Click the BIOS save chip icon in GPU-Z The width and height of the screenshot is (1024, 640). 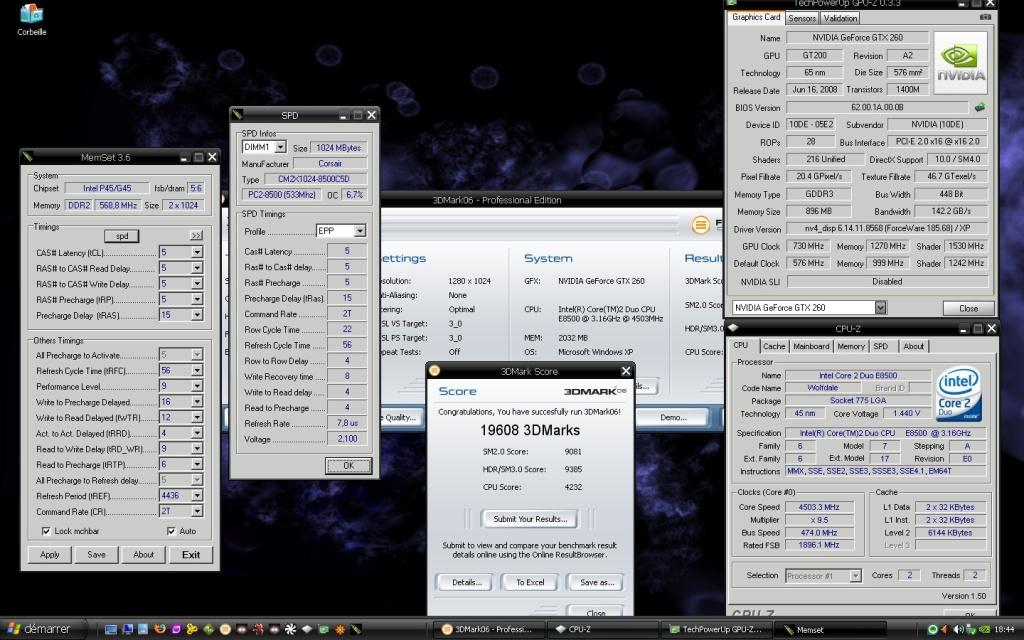[979, 107]
